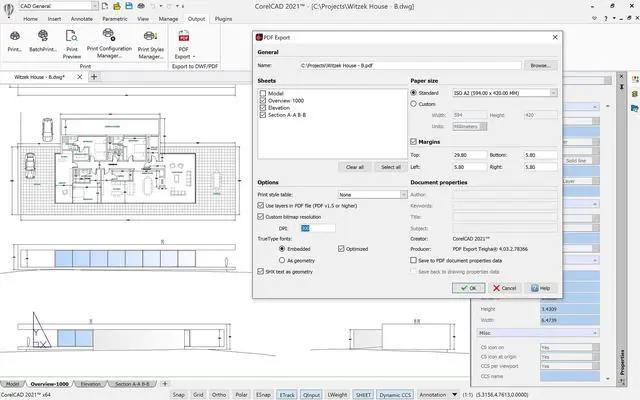The width and height of the screenshot is (640, 400).
Task: Open the Insert ribbon tab
Action: tap(54, 19)
